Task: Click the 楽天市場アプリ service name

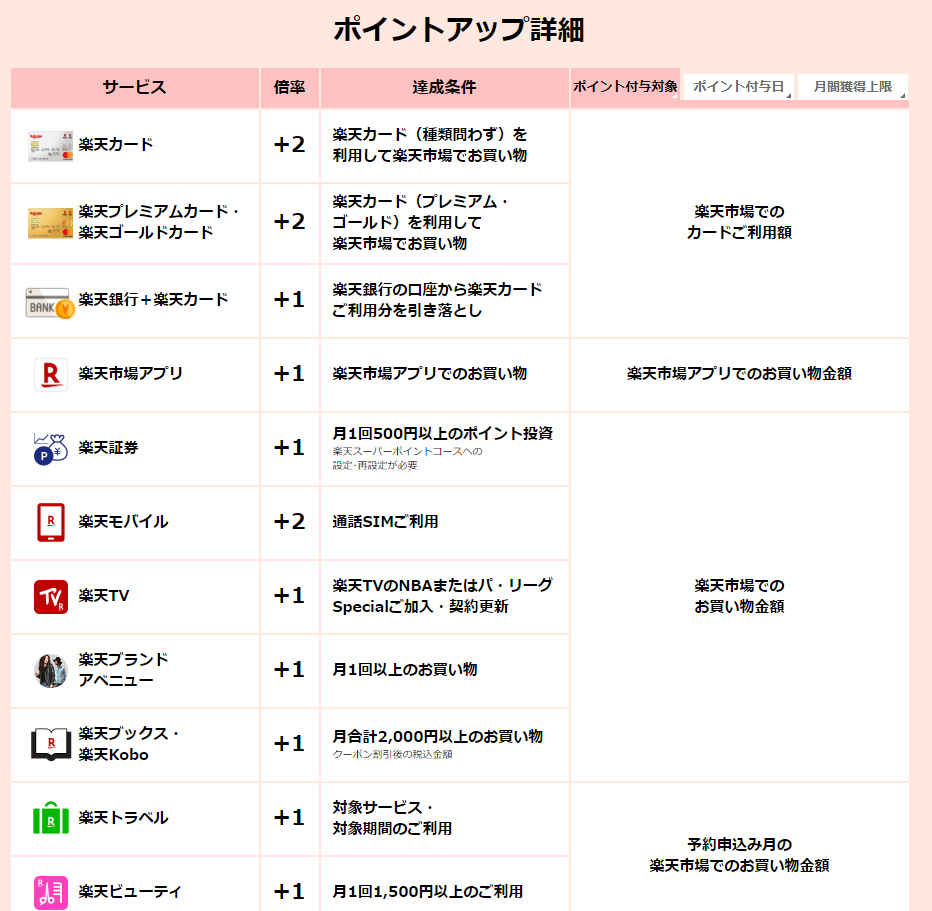Action: 130,374
